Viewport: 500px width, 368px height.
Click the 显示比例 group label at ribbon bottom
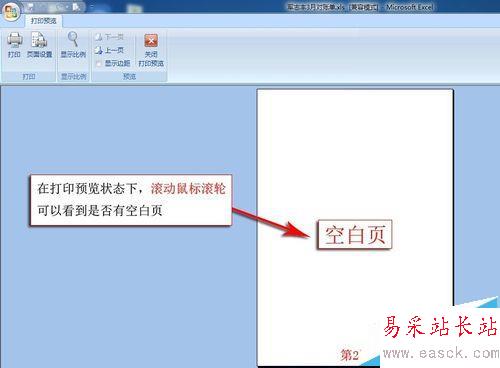[x=73, y=77]
